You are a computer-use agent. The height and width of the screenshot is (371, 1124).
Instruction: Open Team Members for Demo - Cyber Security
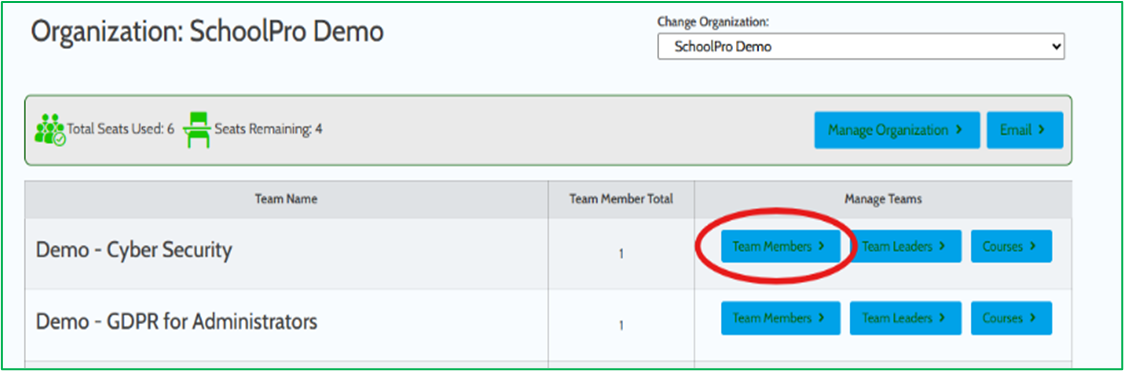[780, 246]
